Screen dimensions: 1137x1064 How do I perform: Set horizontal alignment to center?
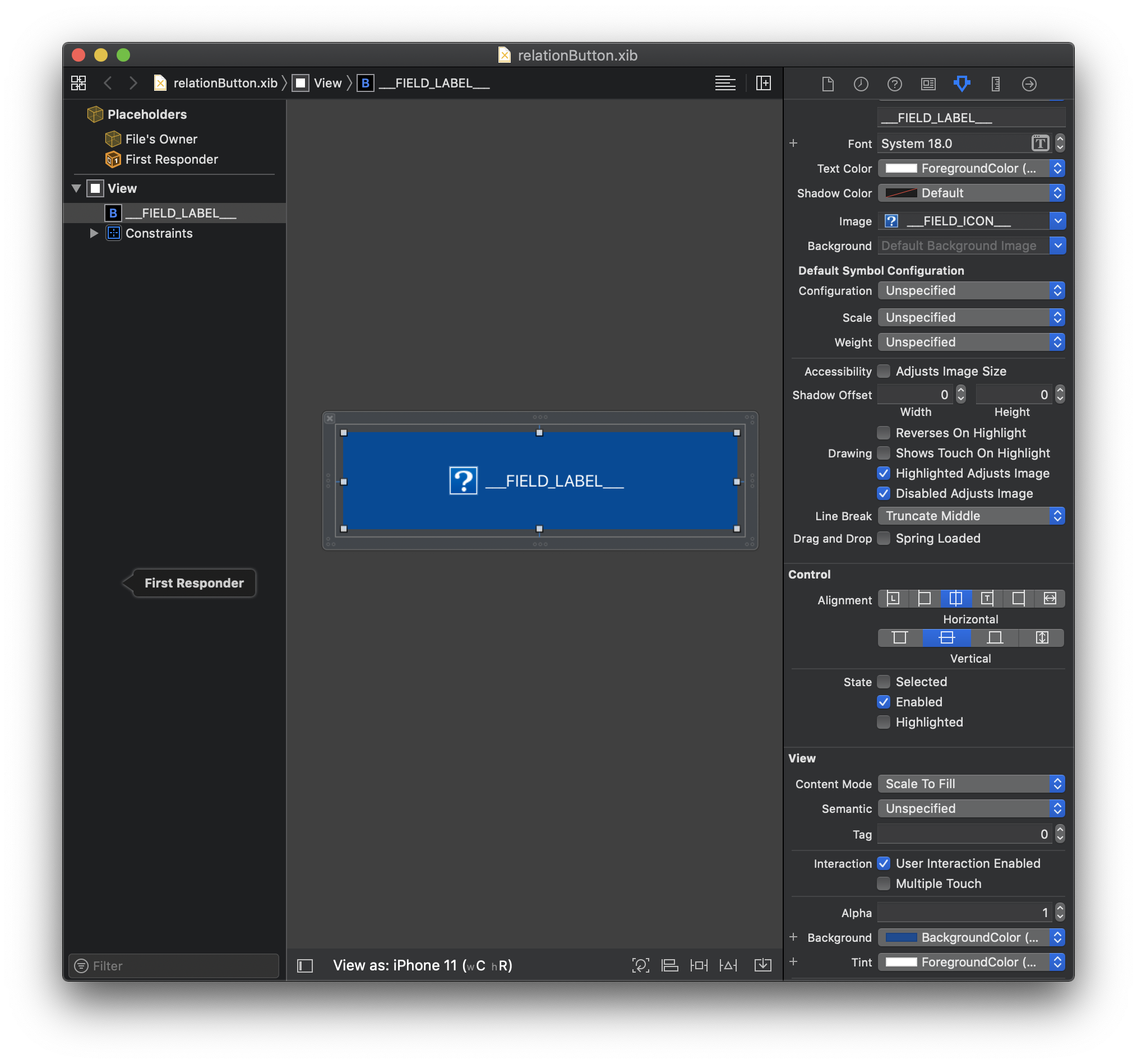point(956,599)
